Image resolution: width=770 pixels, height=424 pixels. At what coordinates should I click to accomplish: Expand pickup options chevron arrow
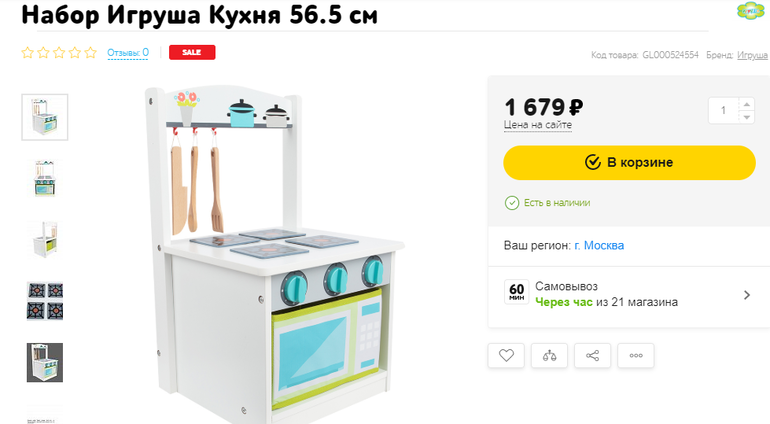click(x=747, y=295)
